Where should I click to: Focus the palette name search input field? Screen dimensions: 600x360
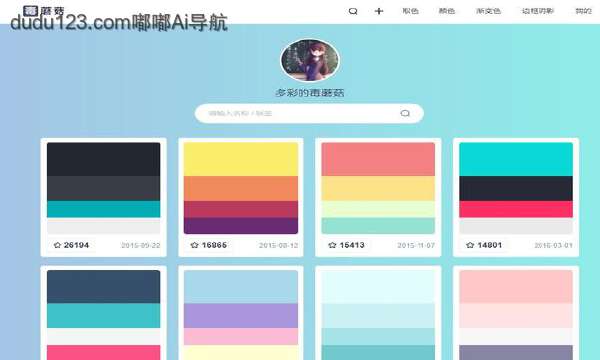click(x=302, y=113)
